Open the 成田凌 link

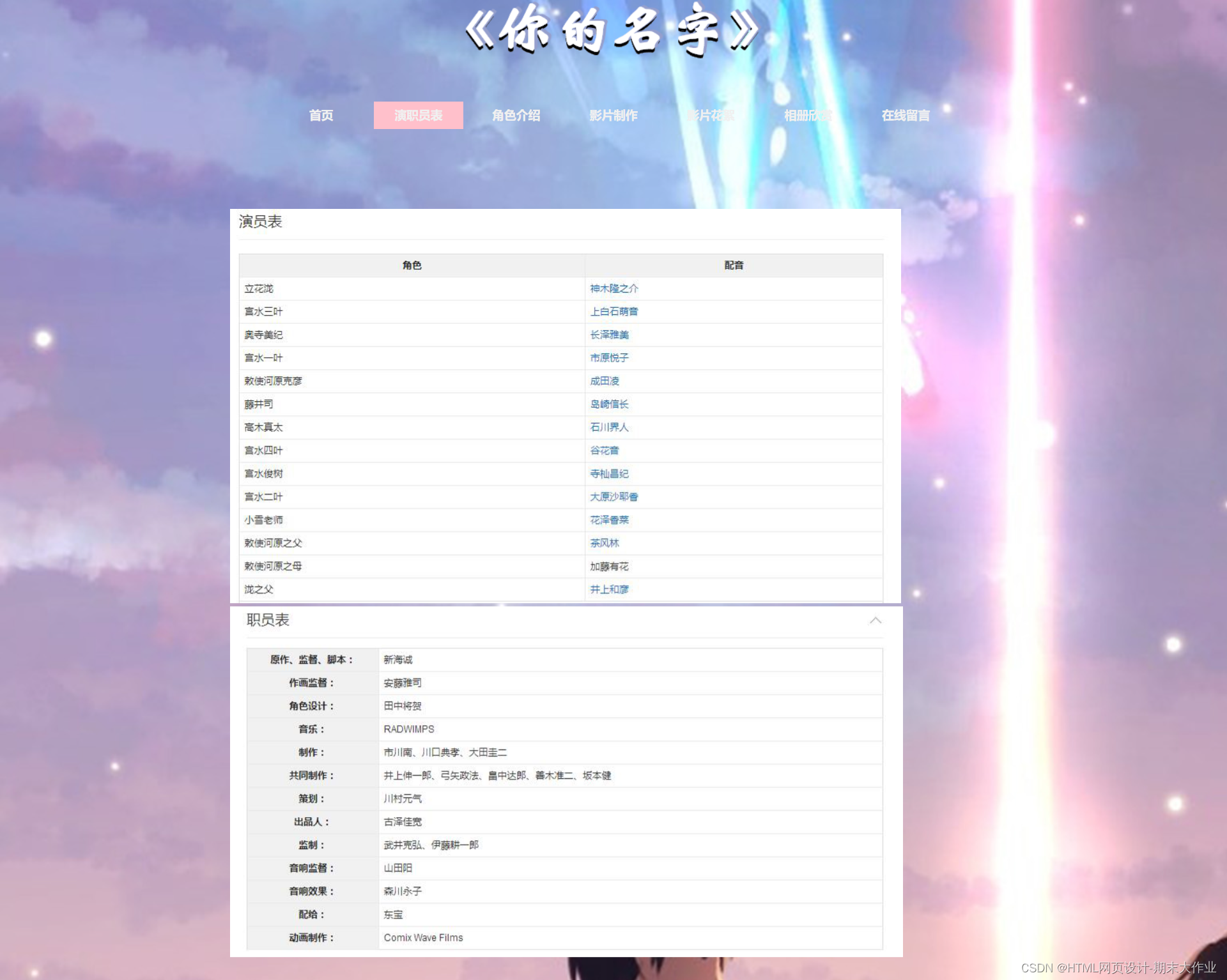604,381
